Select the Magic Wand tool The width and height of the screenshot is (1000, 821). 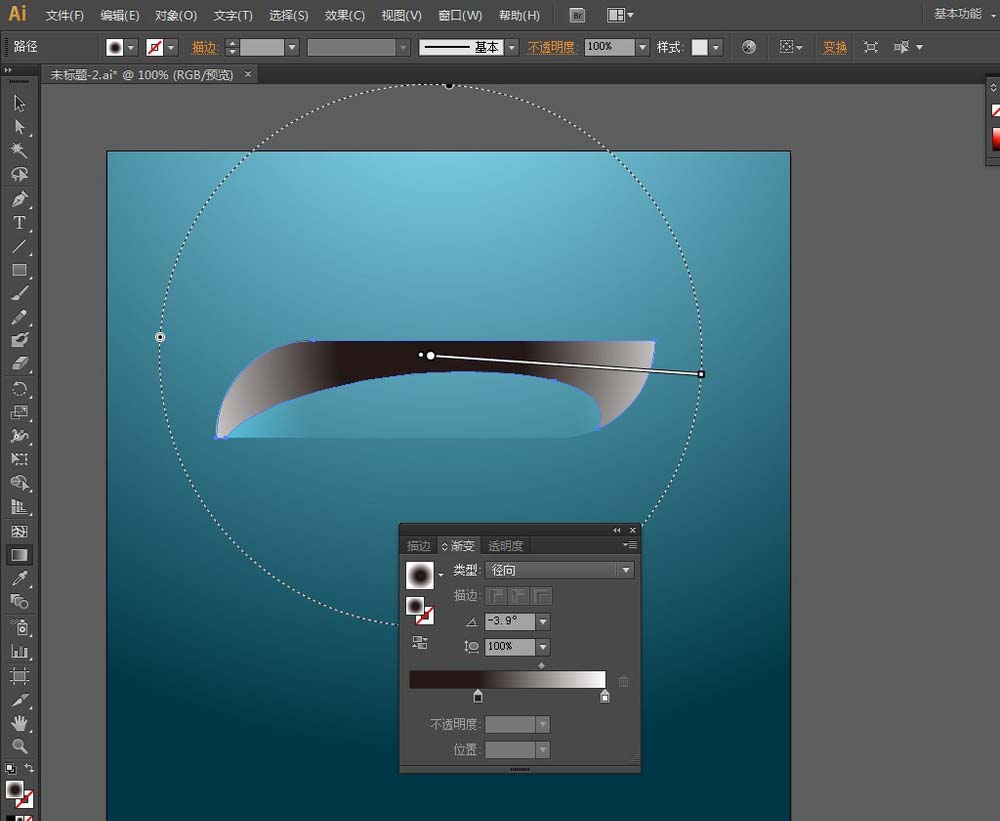[x=19, y=150]
